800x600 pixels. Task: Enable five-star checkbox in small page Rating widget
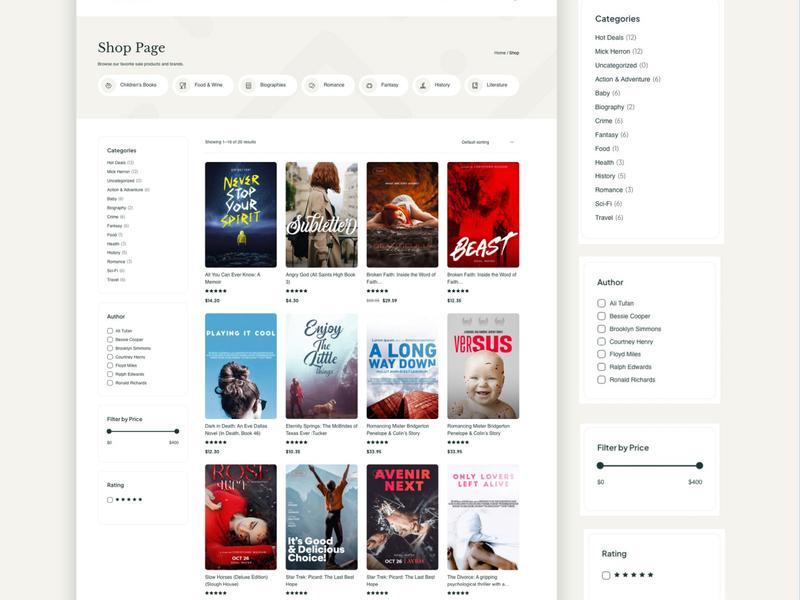tap(110, 500)
